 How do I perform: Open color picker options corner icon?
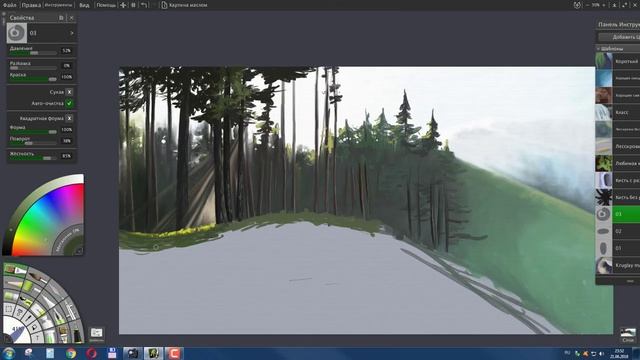[x=79, y=251]
